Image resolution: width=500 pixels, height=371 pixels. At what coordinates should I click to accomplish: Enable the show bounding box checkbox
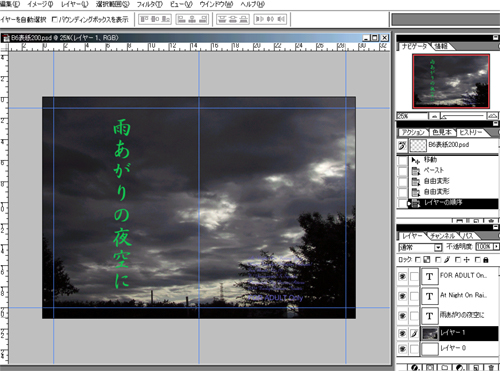point(55,19)
